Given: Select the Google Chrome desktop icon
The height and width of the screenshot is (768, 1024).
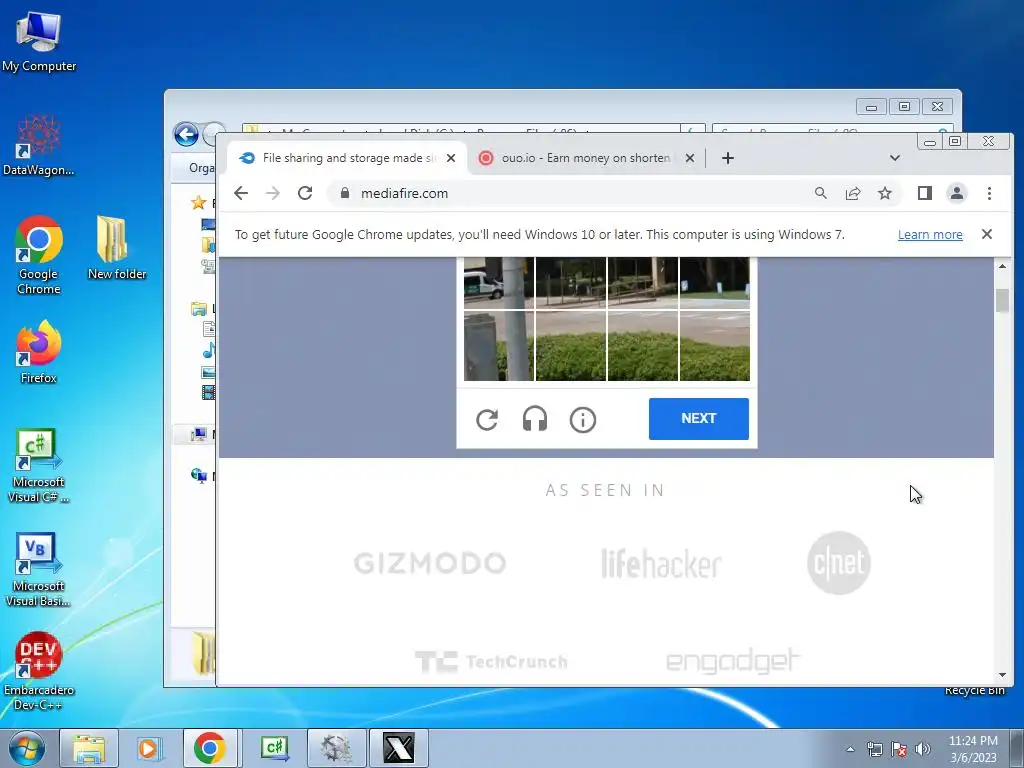Looking at the screenshot, I should (x=39, y=255).
